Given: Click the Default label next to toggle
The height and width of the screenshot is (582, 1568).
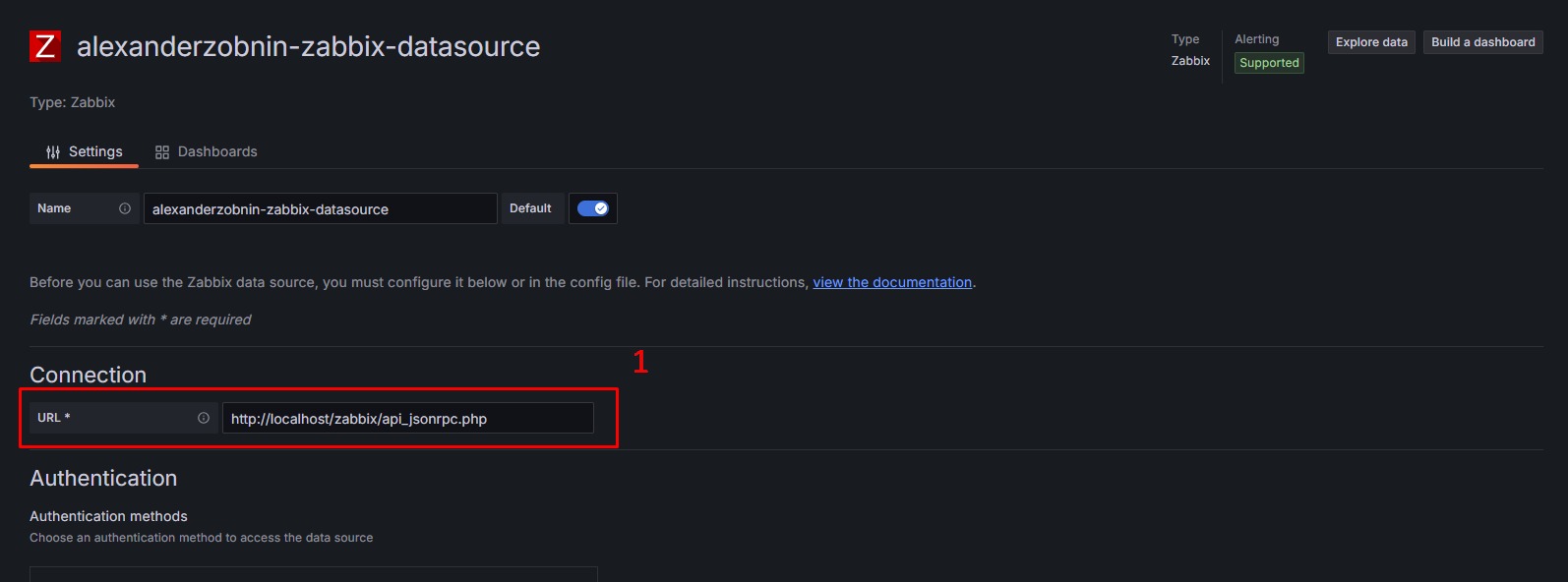Looking at the screenshot, I should pyautogui.click(x=530, y=208).
